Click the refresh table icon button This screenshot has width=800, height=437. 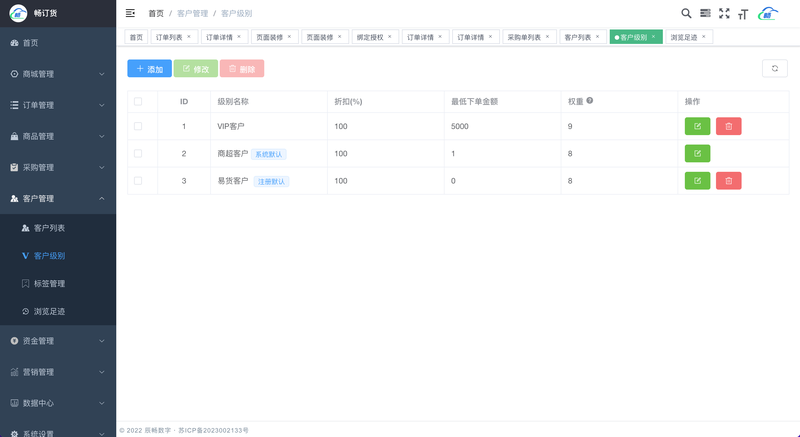pos(774,68)
